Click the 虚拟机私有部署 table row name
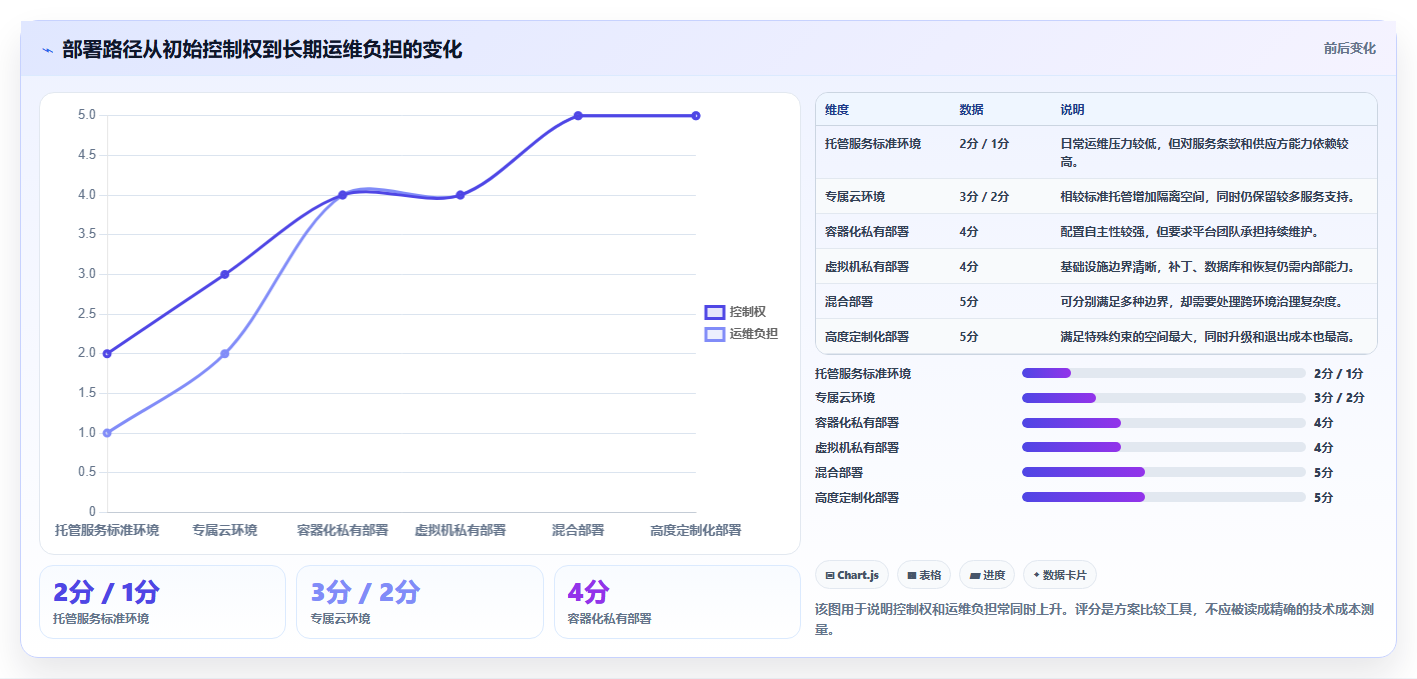The height and width of the screenshot is (679, 1417). 867,267
